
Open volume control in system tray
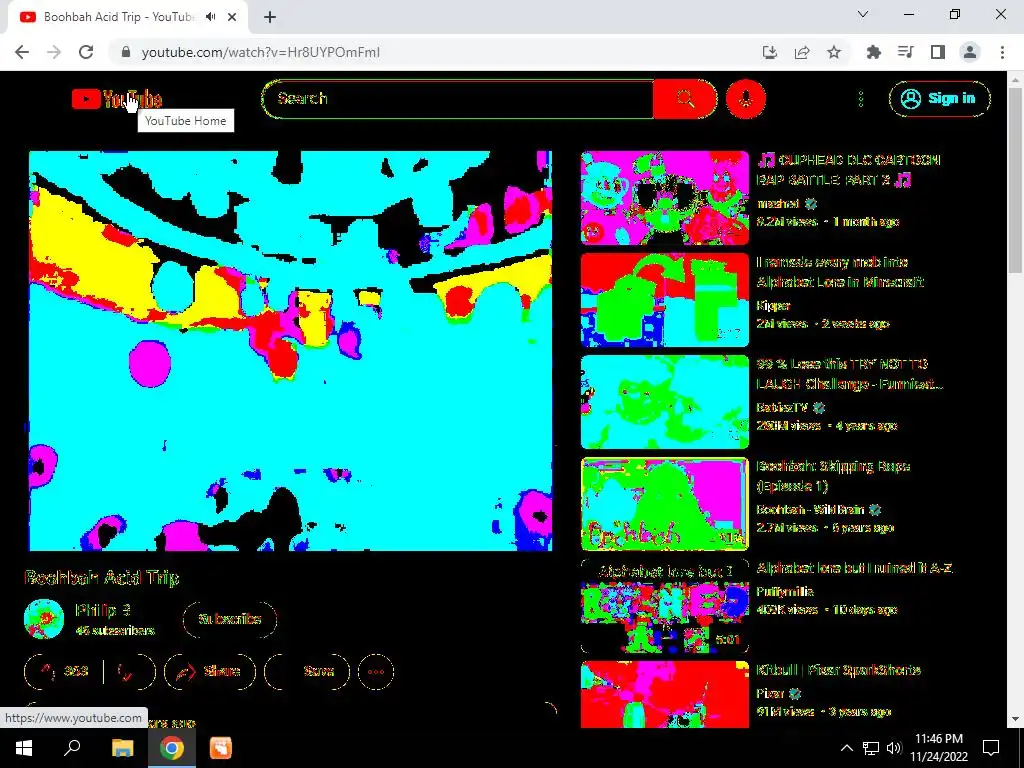pyautogui.click(x=894, y=748)
